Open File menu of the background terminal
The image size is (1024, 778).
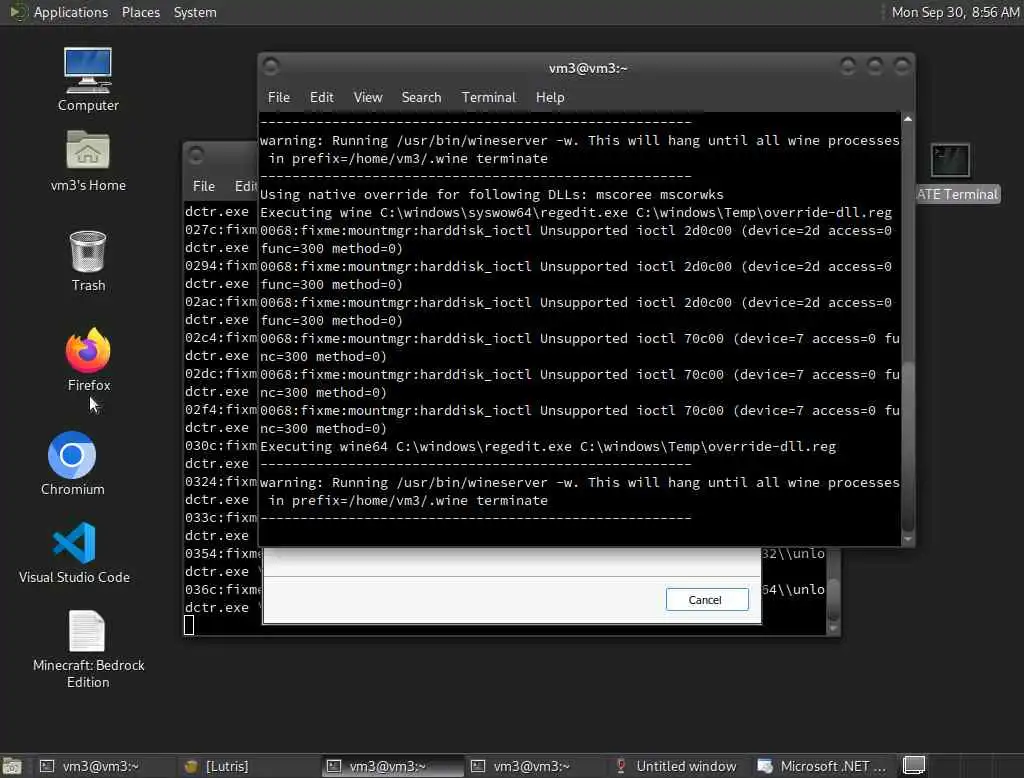pos(204,186)
